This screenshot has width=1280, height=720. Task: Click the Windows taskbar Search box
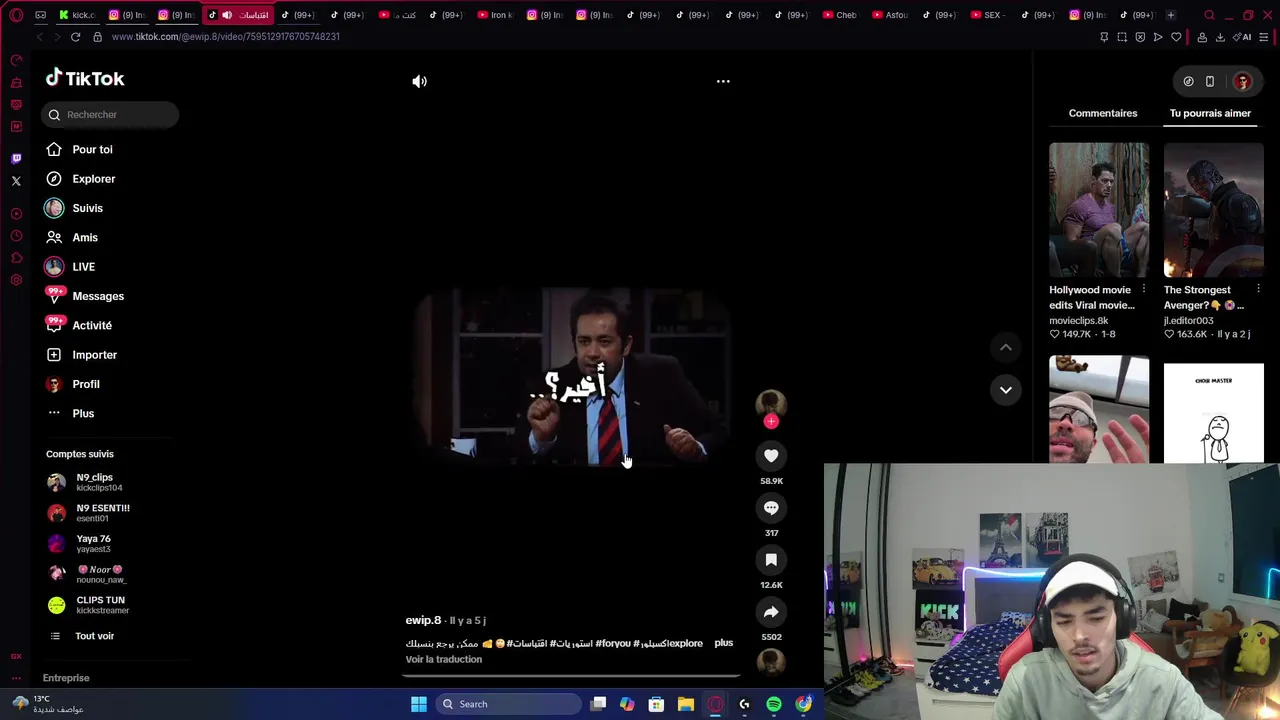(x=509, y=704)
